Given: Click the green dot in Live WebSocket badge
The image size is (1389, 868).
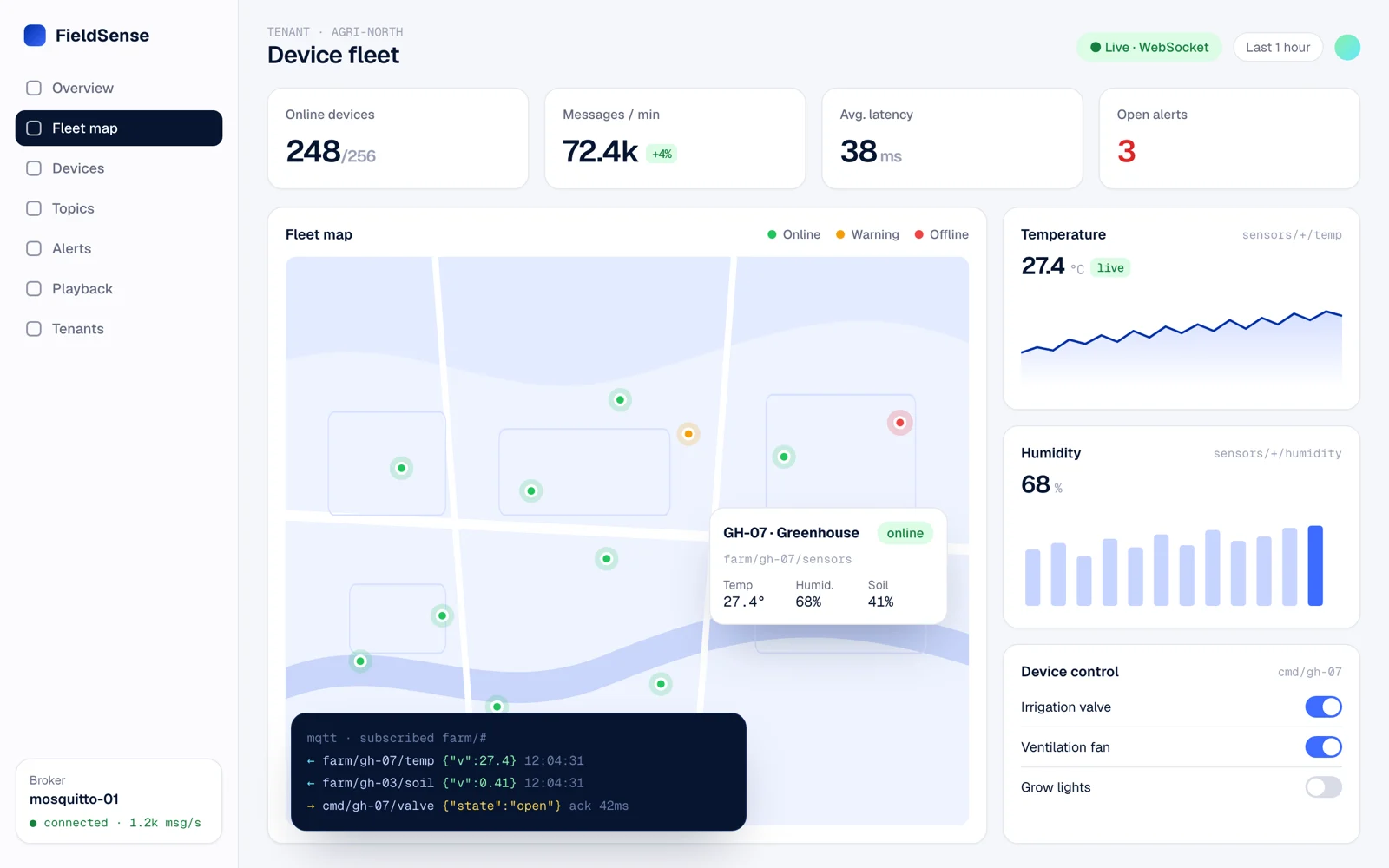Looking at the screenshot, I should [1096, 48].
